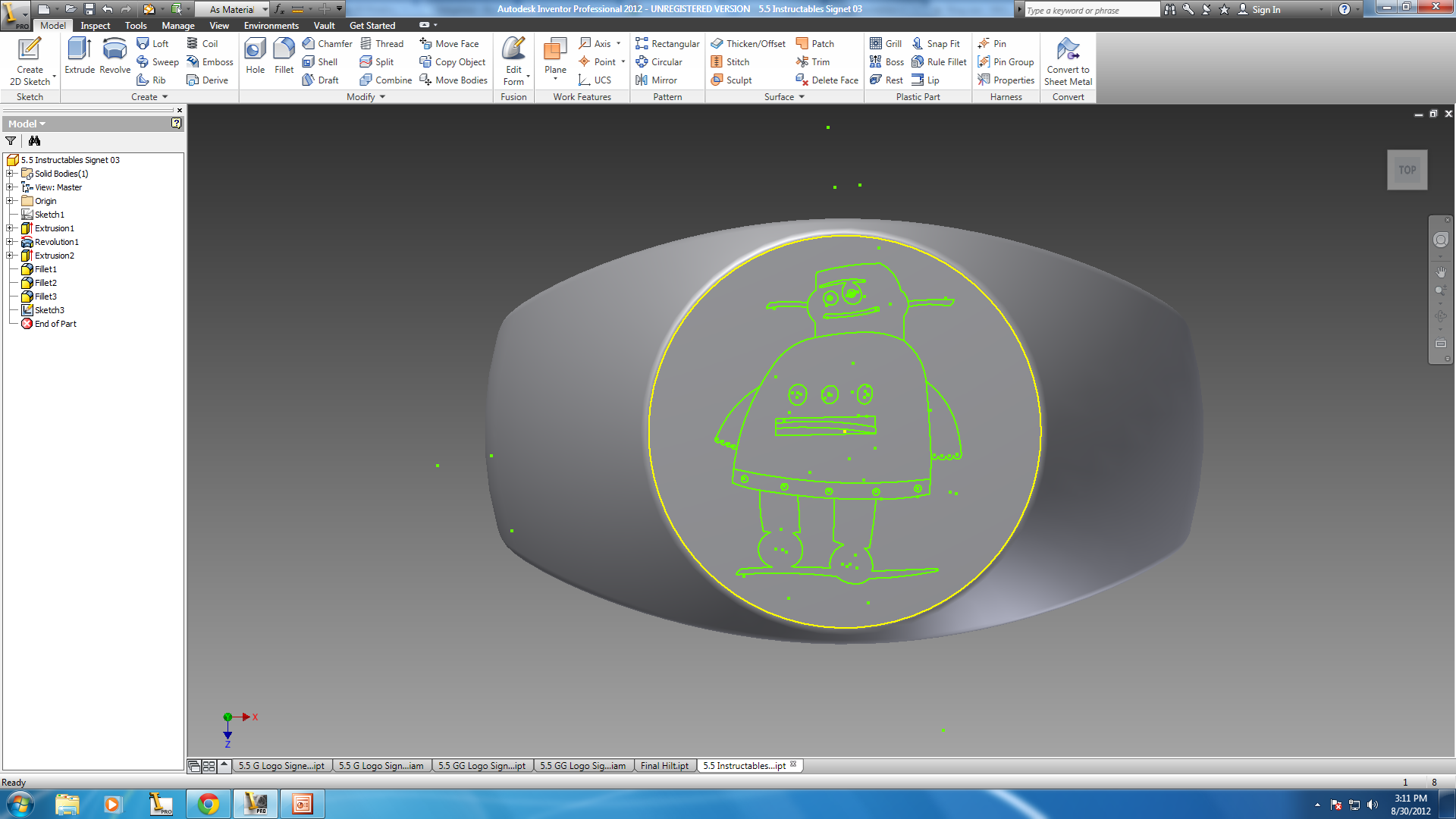Click the Draft tool

point(321,80)
